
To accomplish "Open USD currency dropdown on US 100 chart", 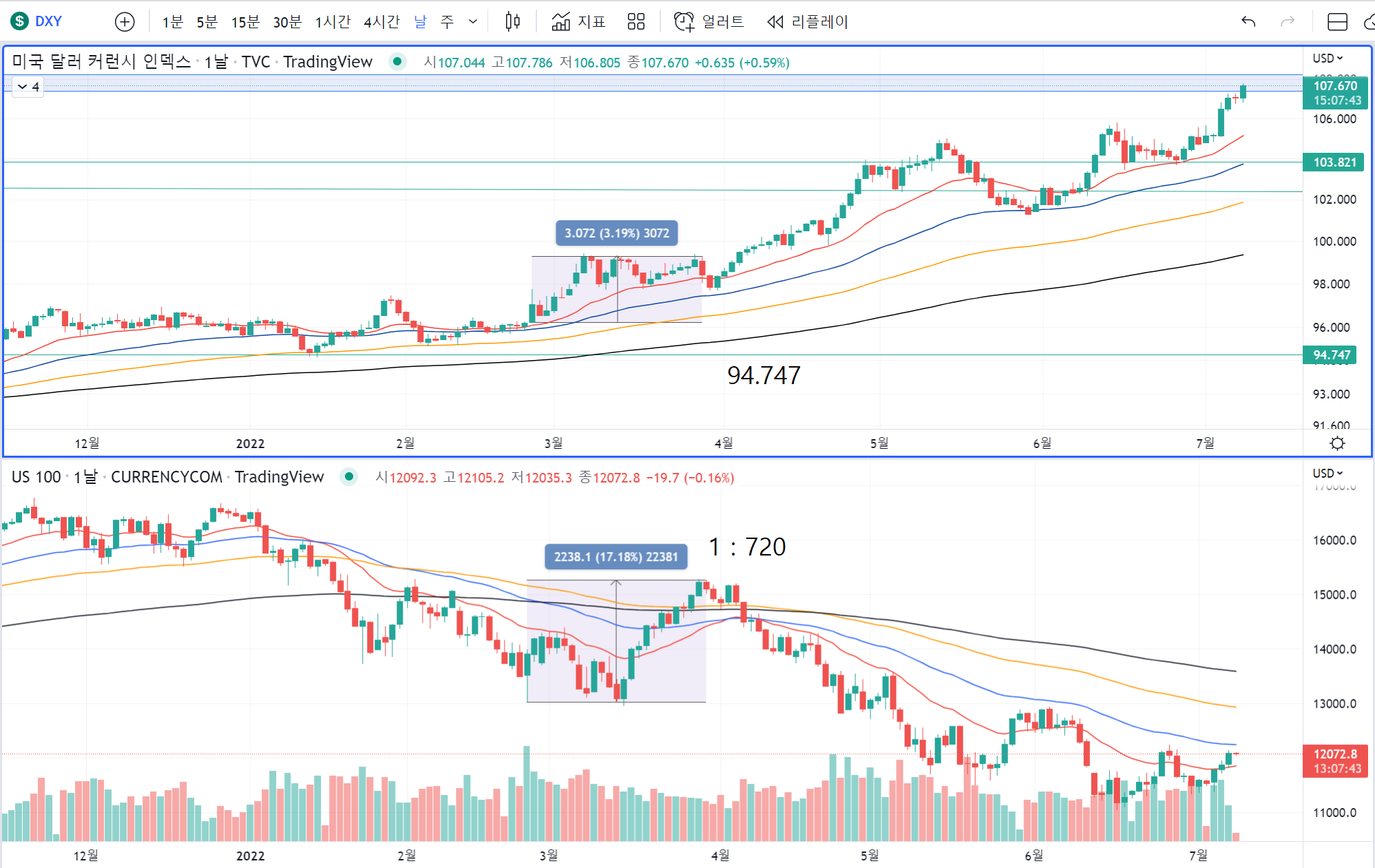I will point(1327,473).
